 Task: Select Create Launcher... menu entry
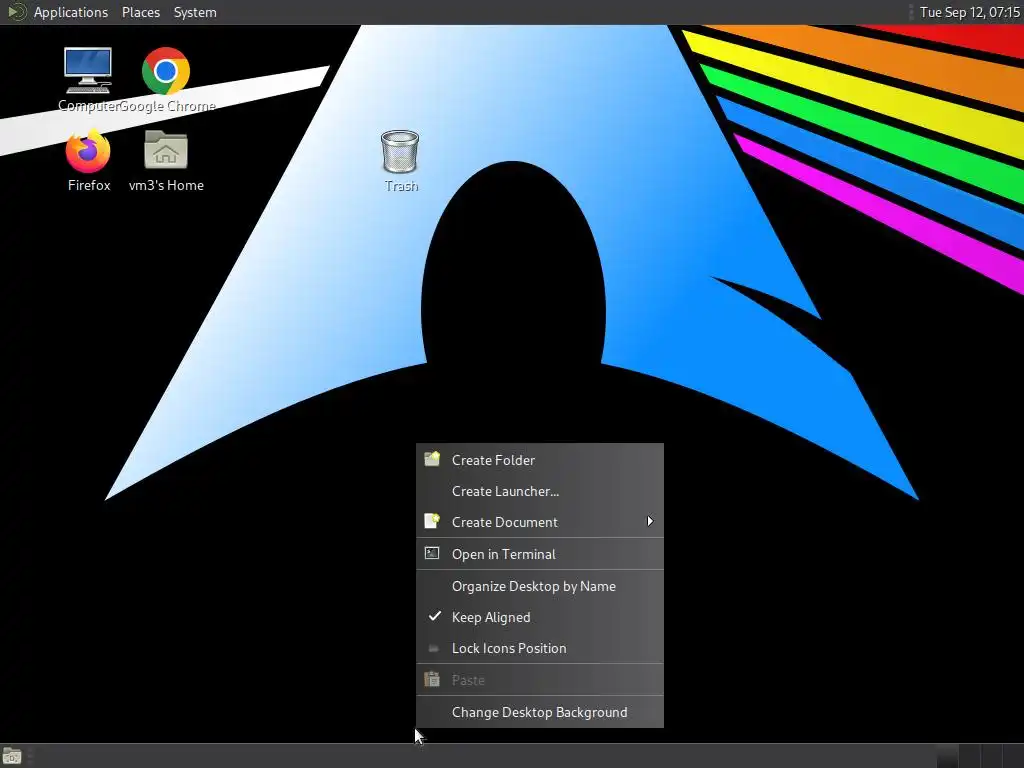539,491
